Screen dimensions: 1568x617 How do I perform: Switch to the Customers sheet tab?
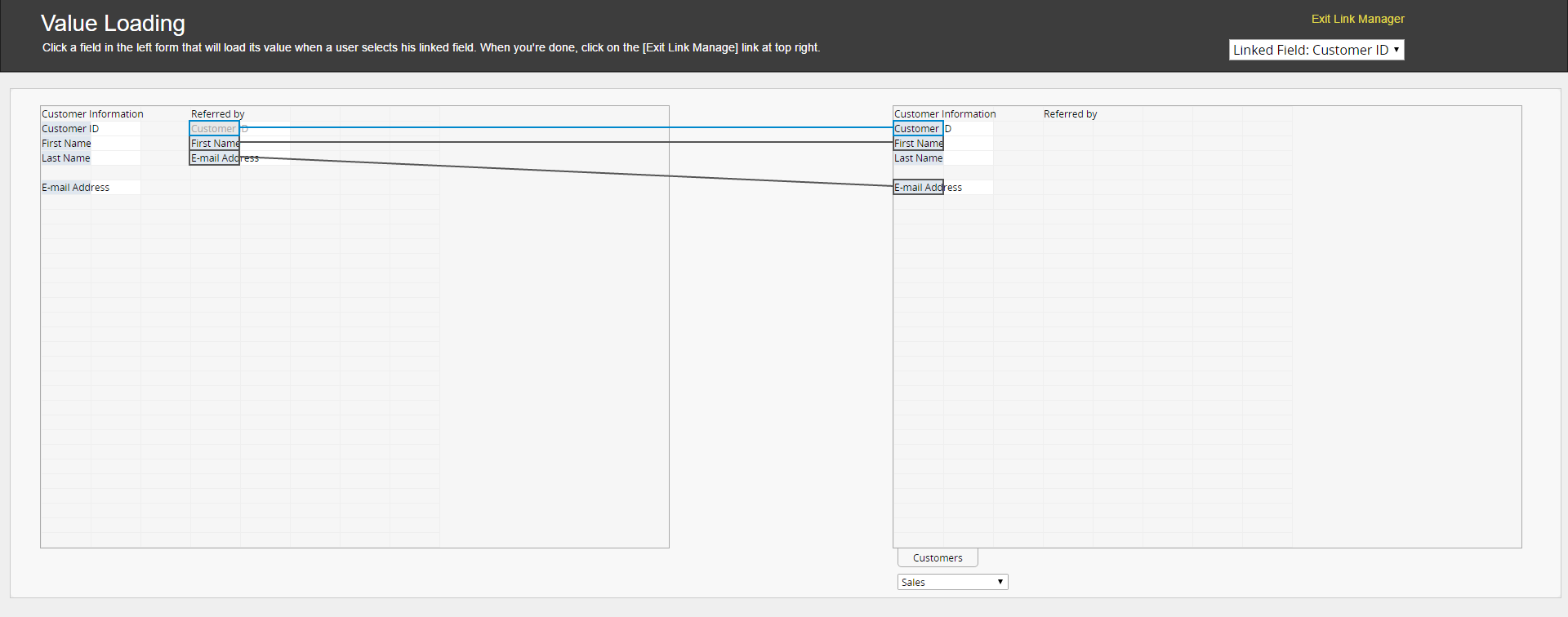[x=938, y=558]
